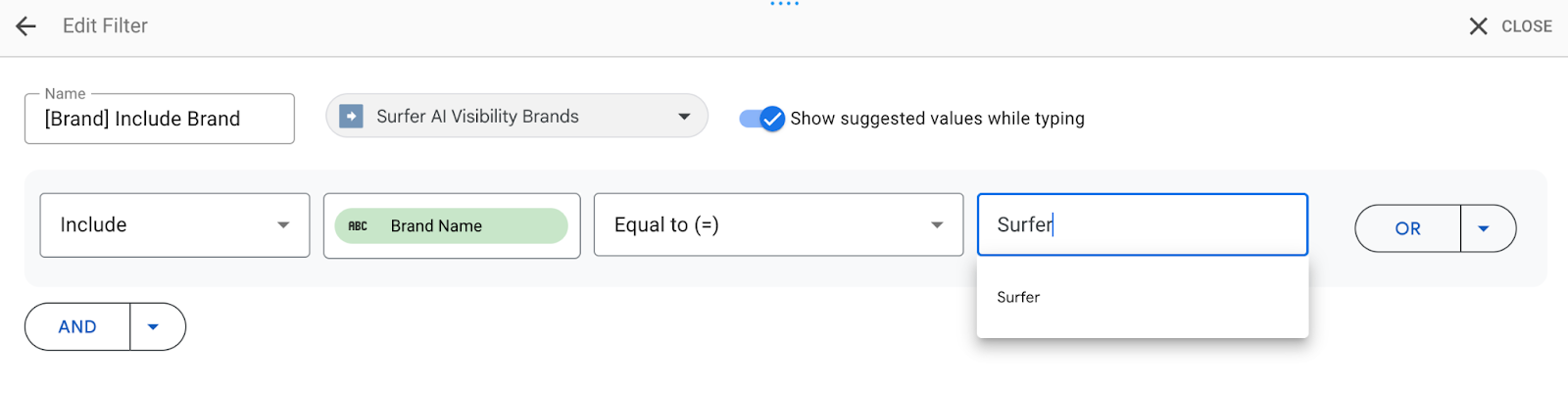This screenshot has height=394, width=1568.
Task: Click the Edit Filter heading
Action: (105, 26)
